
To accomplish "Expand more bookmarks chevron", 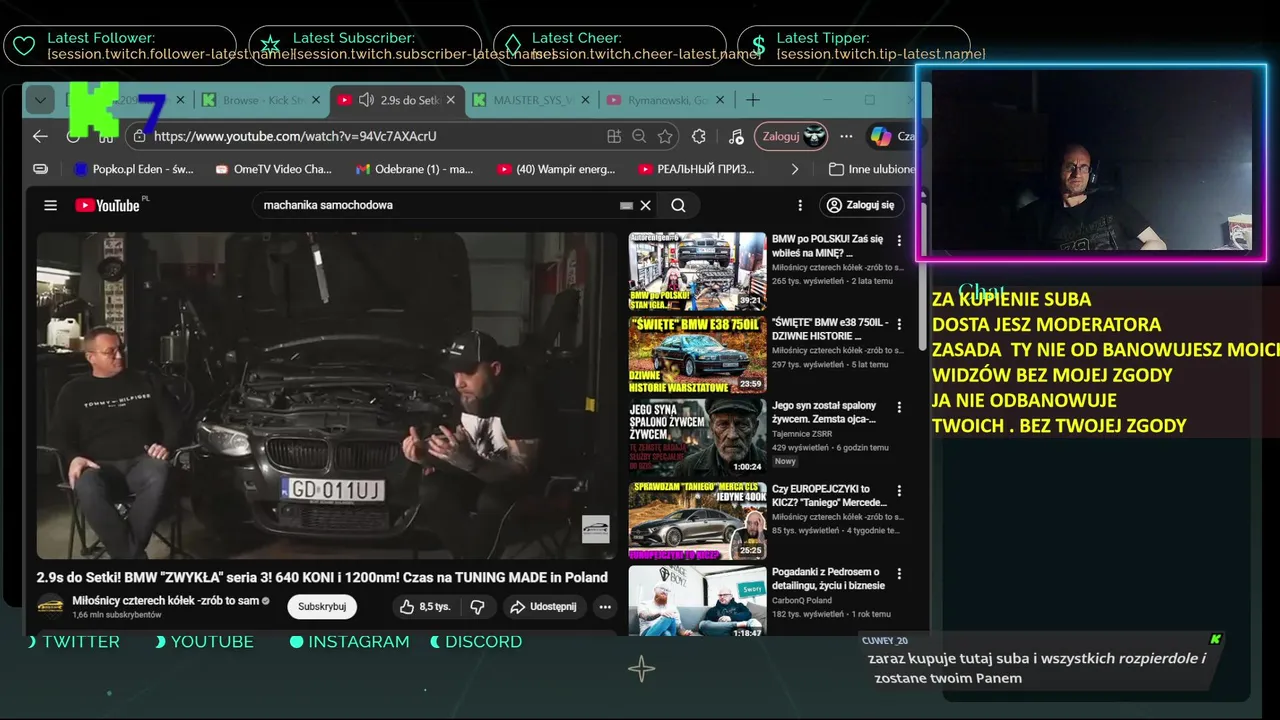I will [795, 169].
